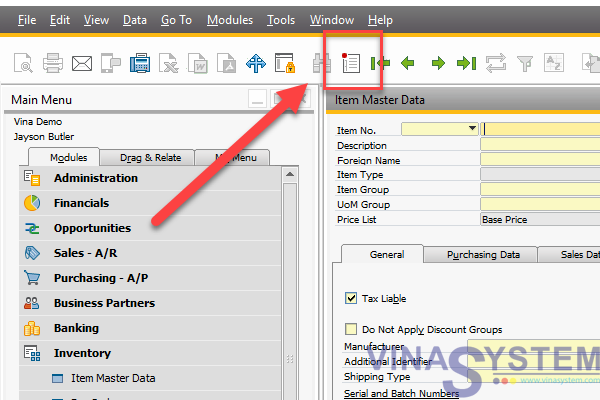Switch to the Purchasing Data tab

pos(483,255)
